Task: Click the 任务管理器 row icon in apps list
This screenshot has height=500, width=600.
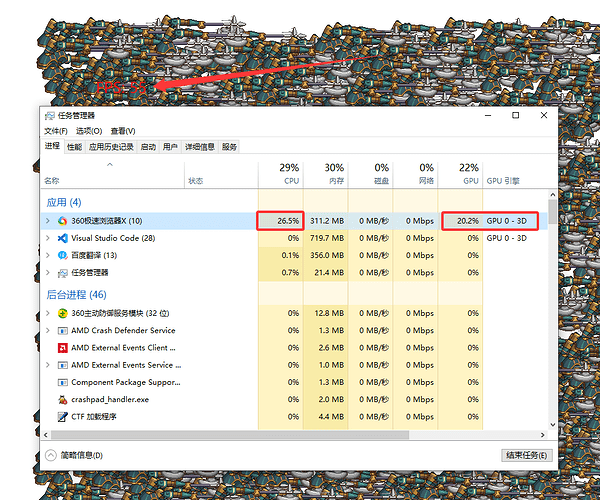Action: tap(62, 273)
